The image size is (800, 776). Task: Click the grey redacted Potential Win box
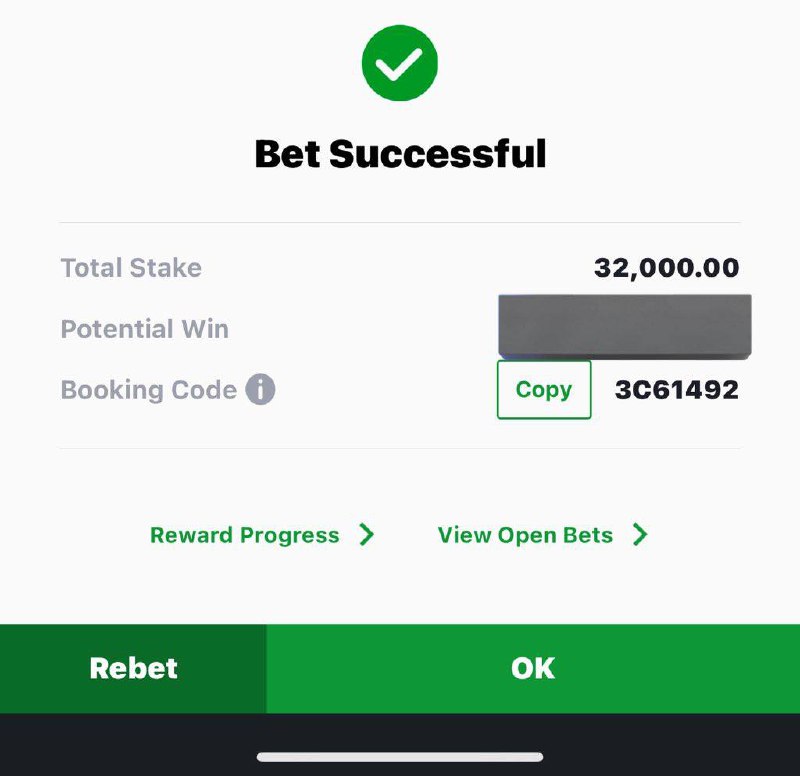pos(624,327)
